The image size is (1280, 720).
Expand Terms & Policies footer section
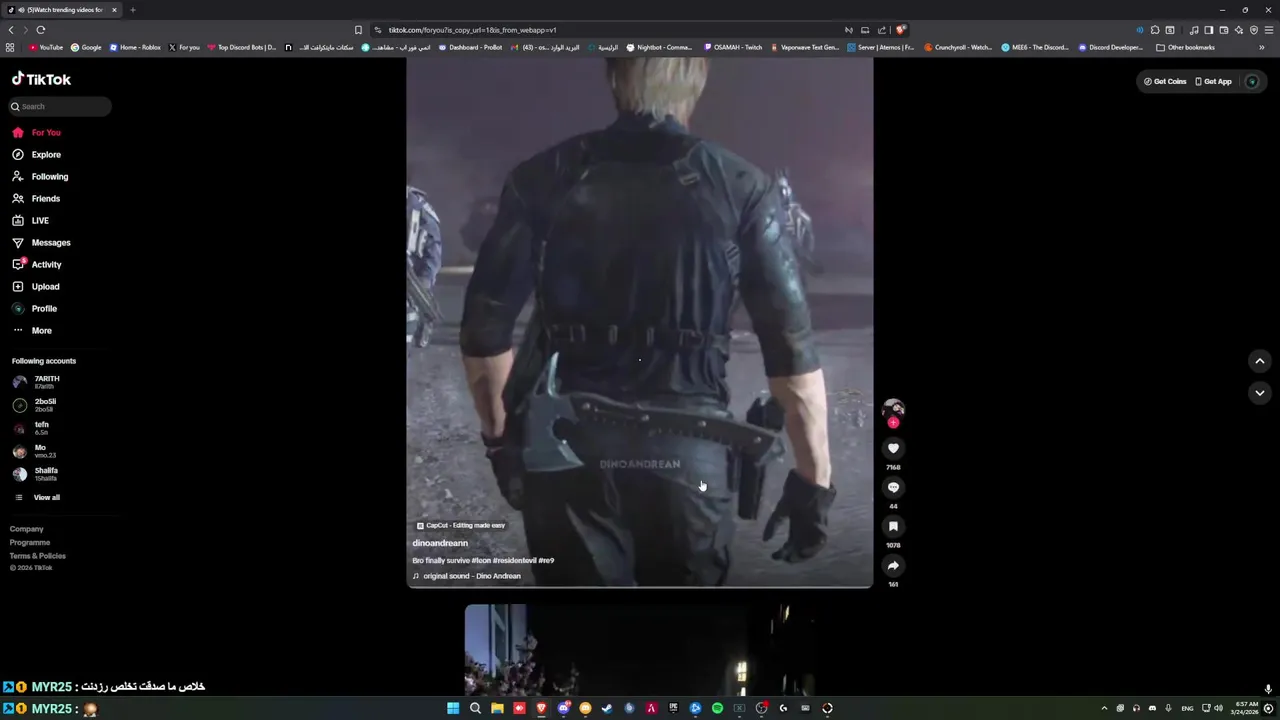pyautogui.click(x=38, y=555)
